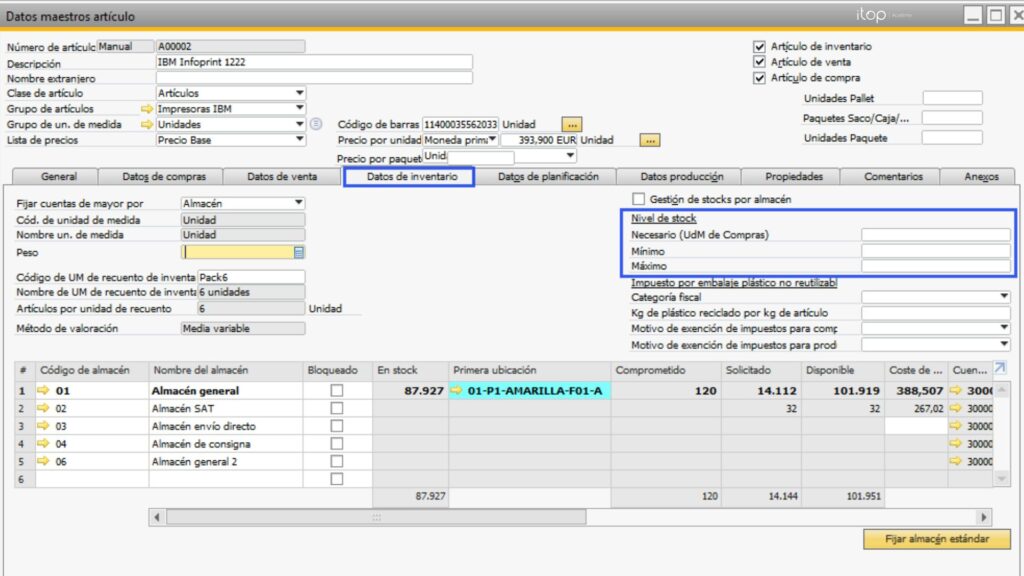This screenshot has width=1024, height=576.
Task: Open the browse button next to Precio por unidad
Action: 649,140
